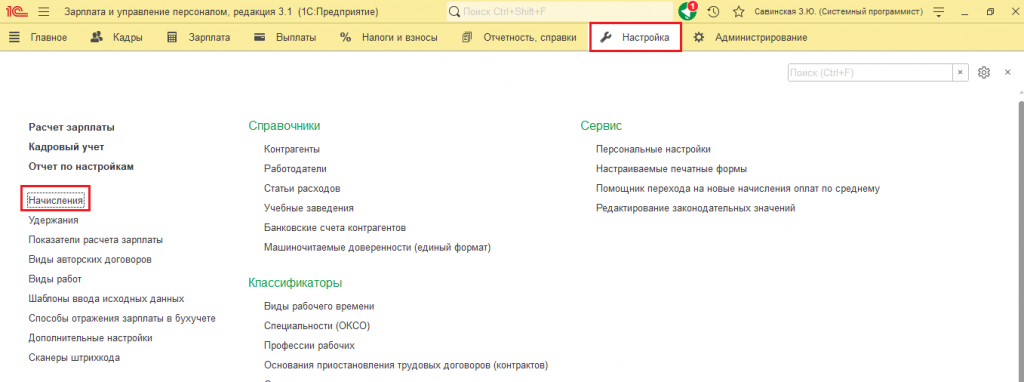Open Дополнительные настройки link
This screenshot has height=382, width=1024.
point(91,338)
